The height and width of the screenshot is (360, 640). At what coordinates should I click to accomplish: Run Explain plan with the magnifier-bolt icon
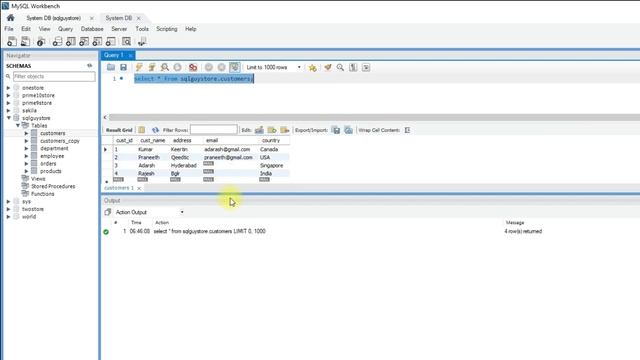(164, 67)
